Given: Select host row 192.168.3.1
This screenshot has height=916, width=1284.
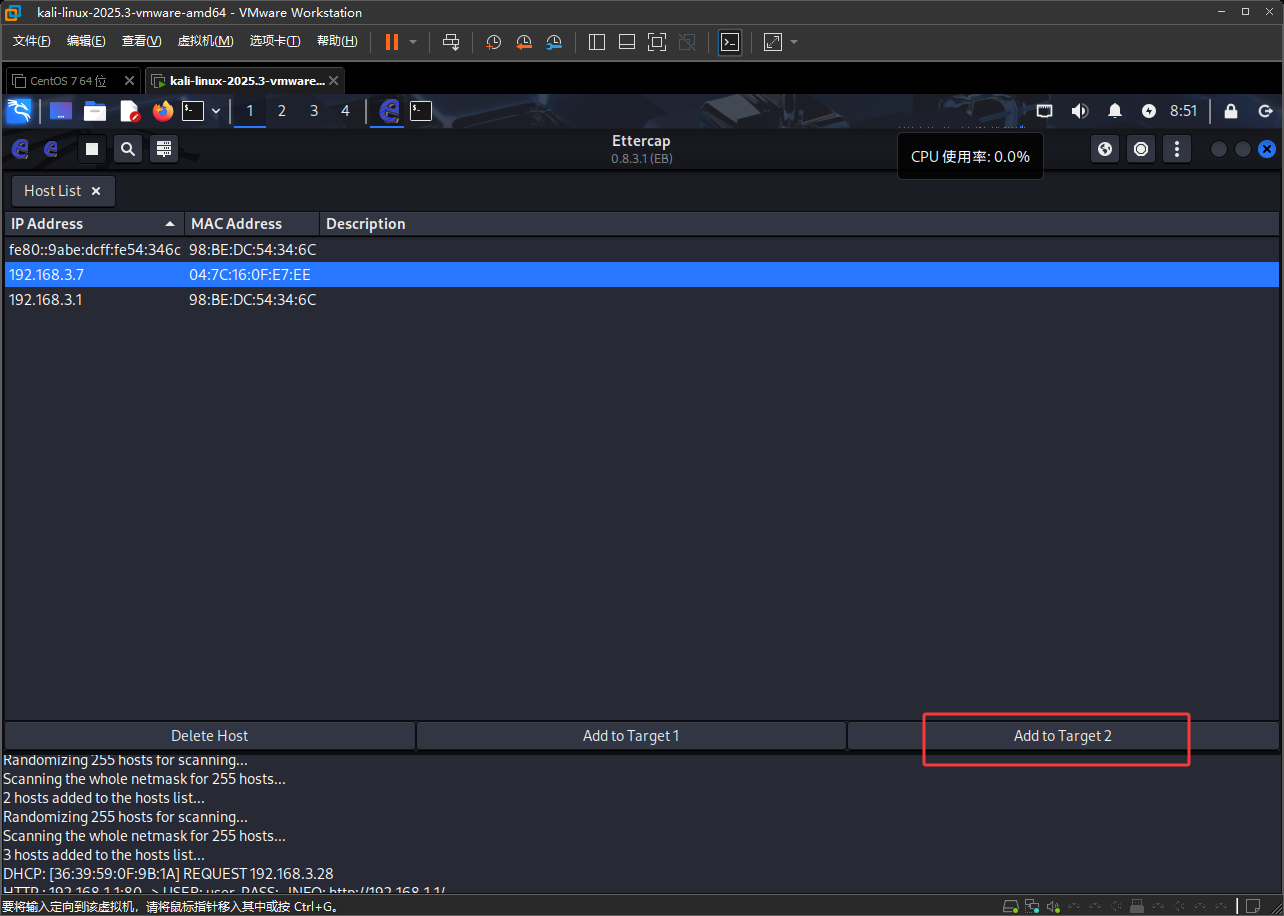Looking at the screenshot, I should pos(642,299).
